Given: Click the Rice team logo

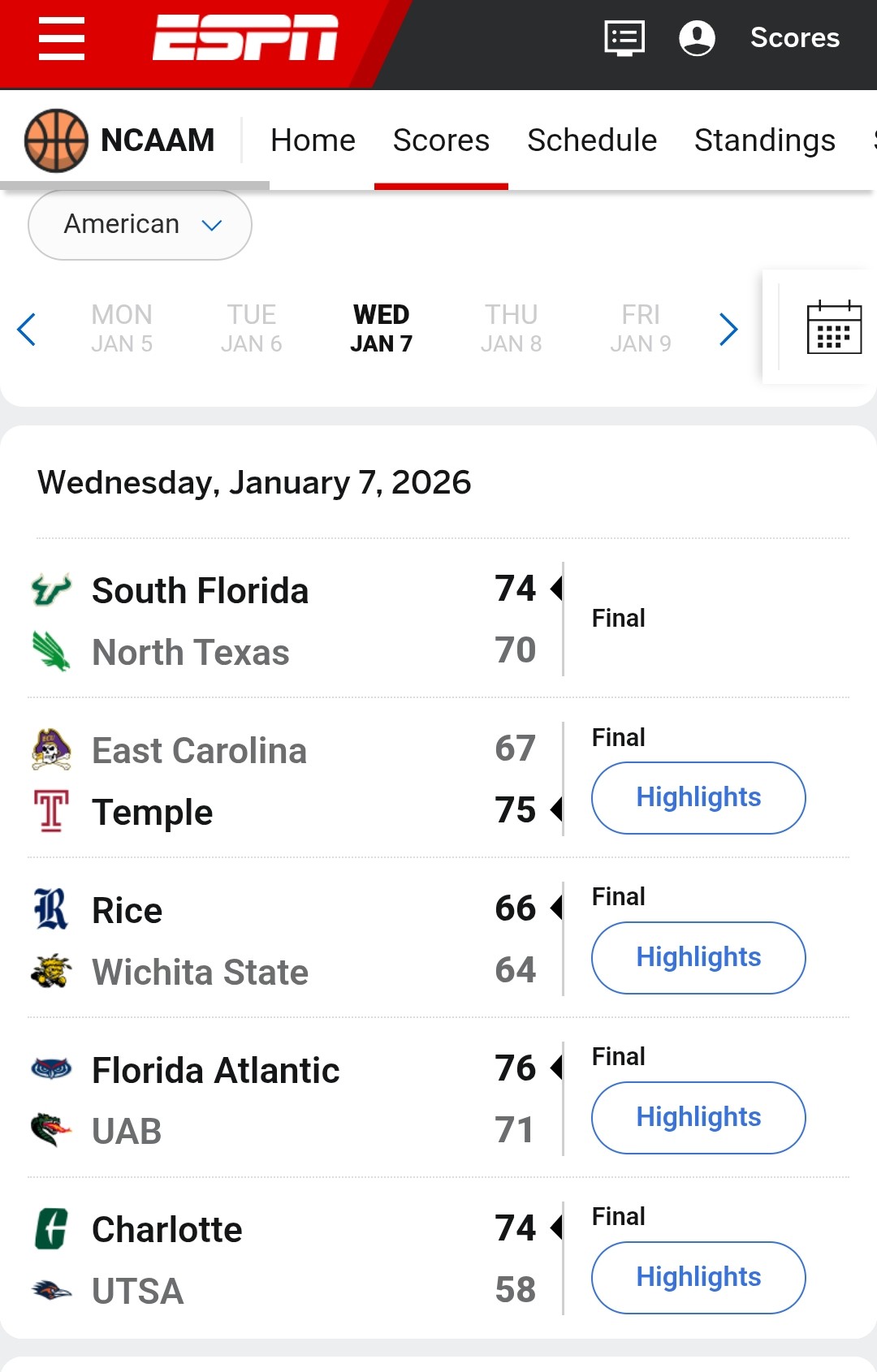Looking at the screenshot, I should coord(51,909).
